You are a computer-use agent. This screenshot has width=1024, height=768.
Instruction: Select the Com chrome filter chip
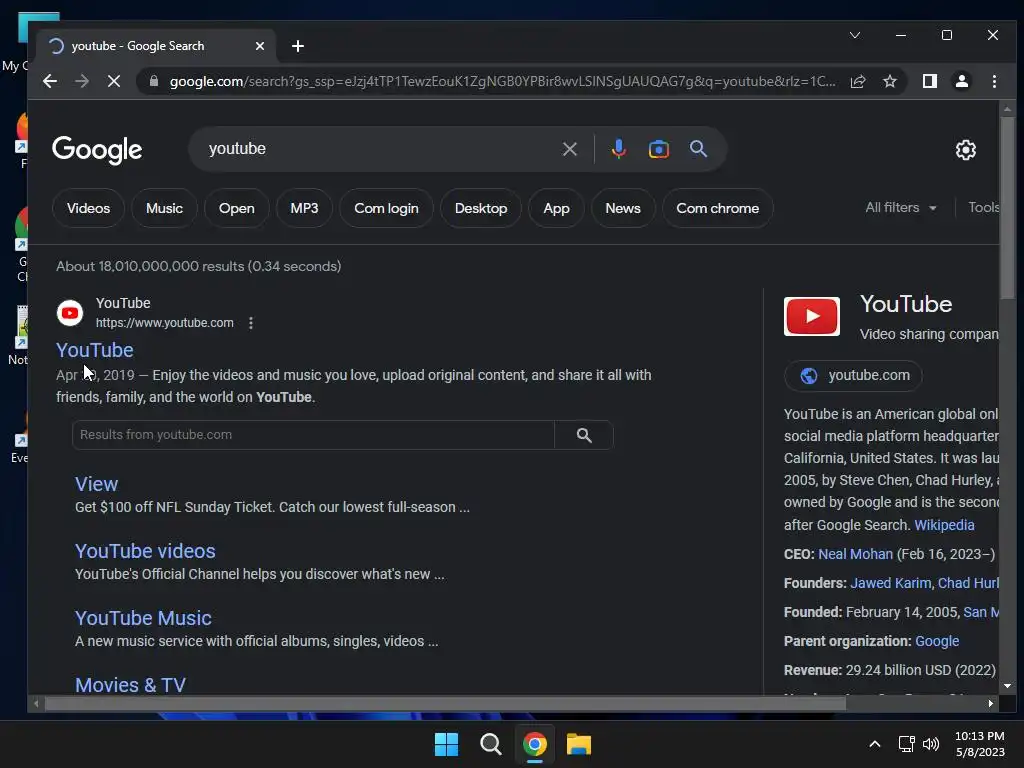pyautogui.click(x=718, y=208)
